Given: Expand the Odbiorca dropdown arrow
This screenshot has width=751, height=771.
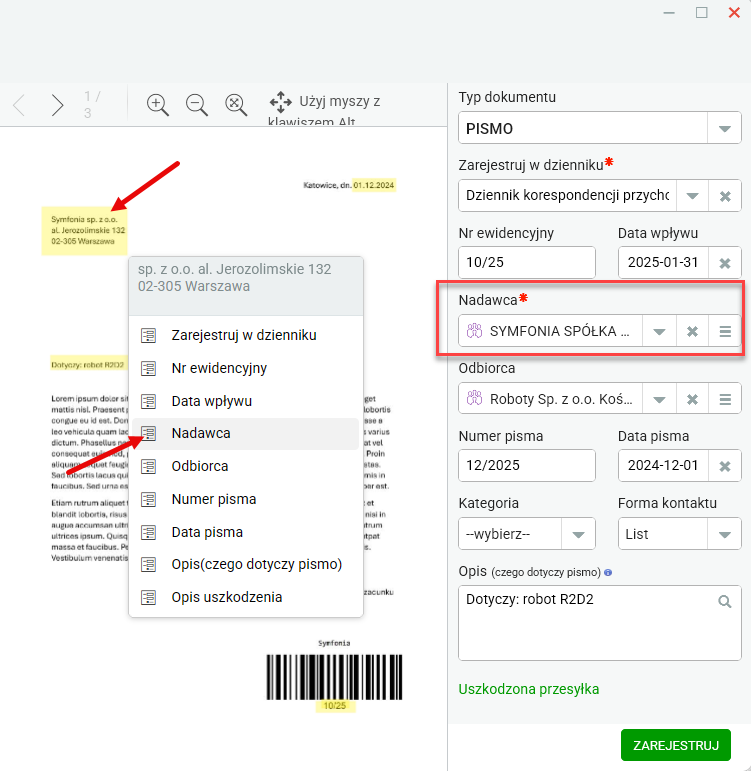Looking at the screenshot, I should coord(660,399).
